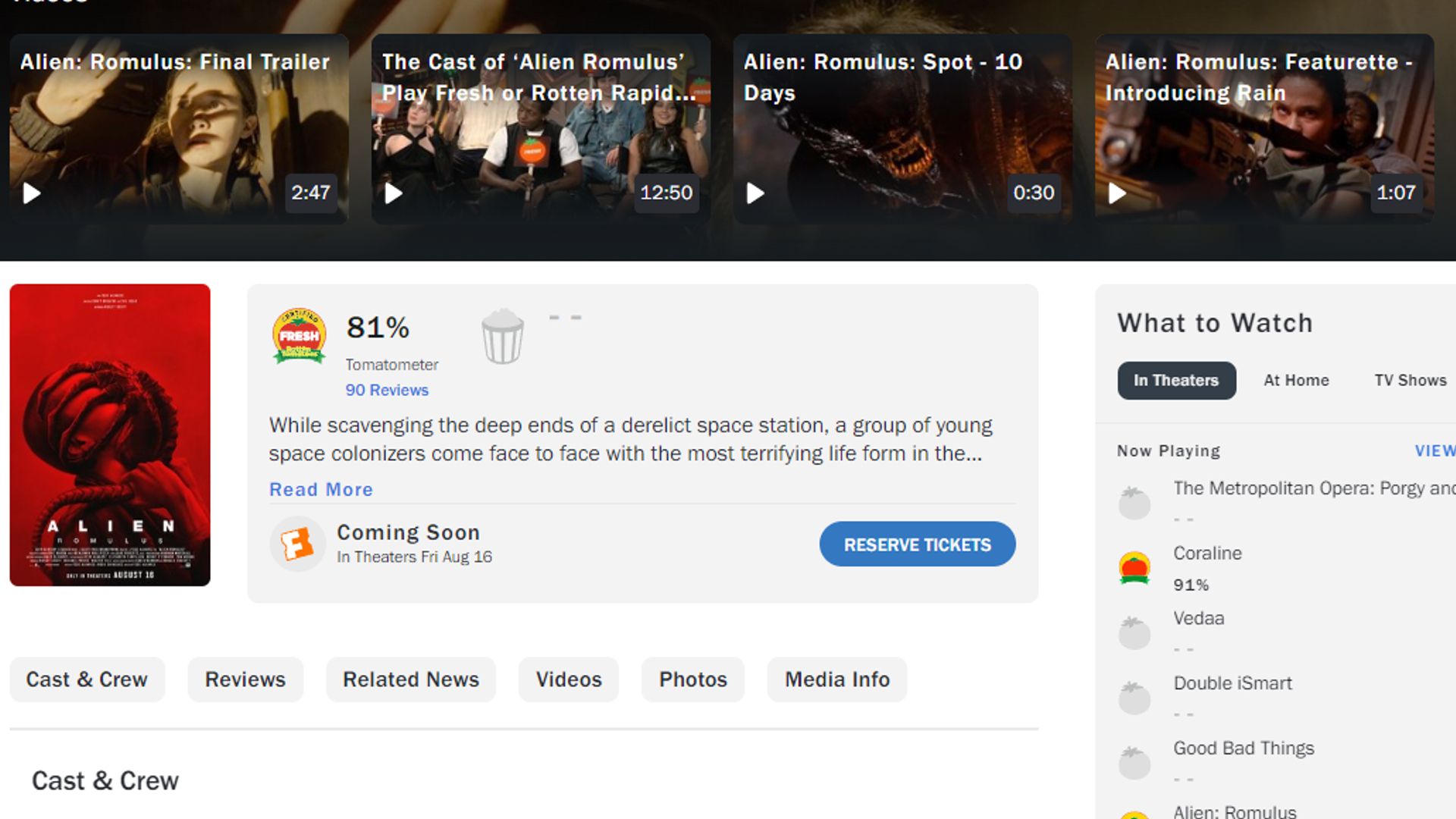Select the At Home tab

(x=1296, y=381)
